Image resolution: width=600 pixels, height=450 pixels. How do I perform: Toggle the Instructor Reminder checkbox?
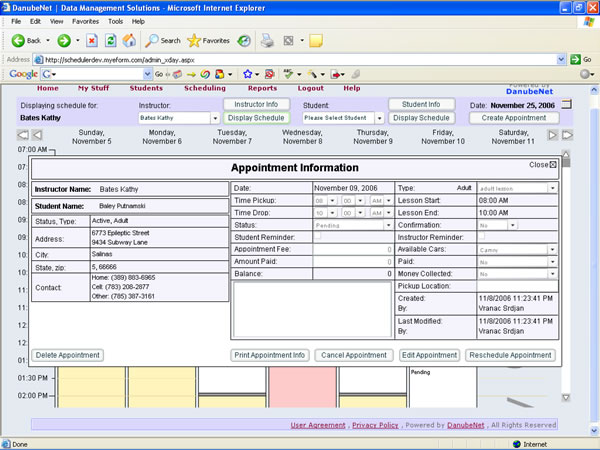482,236
